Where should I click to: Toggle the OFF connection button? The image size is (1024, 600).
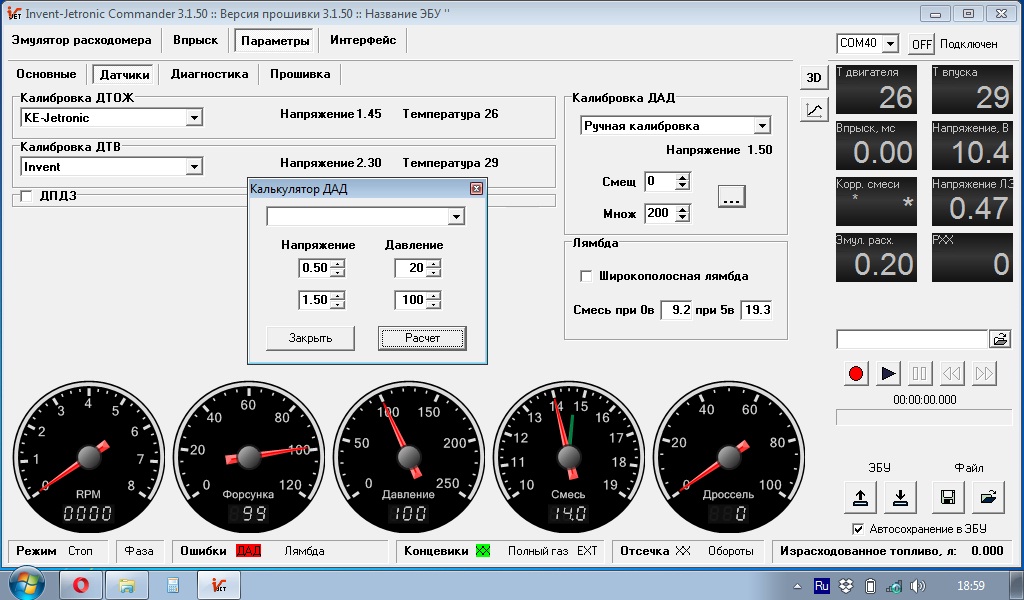point(921,44)
